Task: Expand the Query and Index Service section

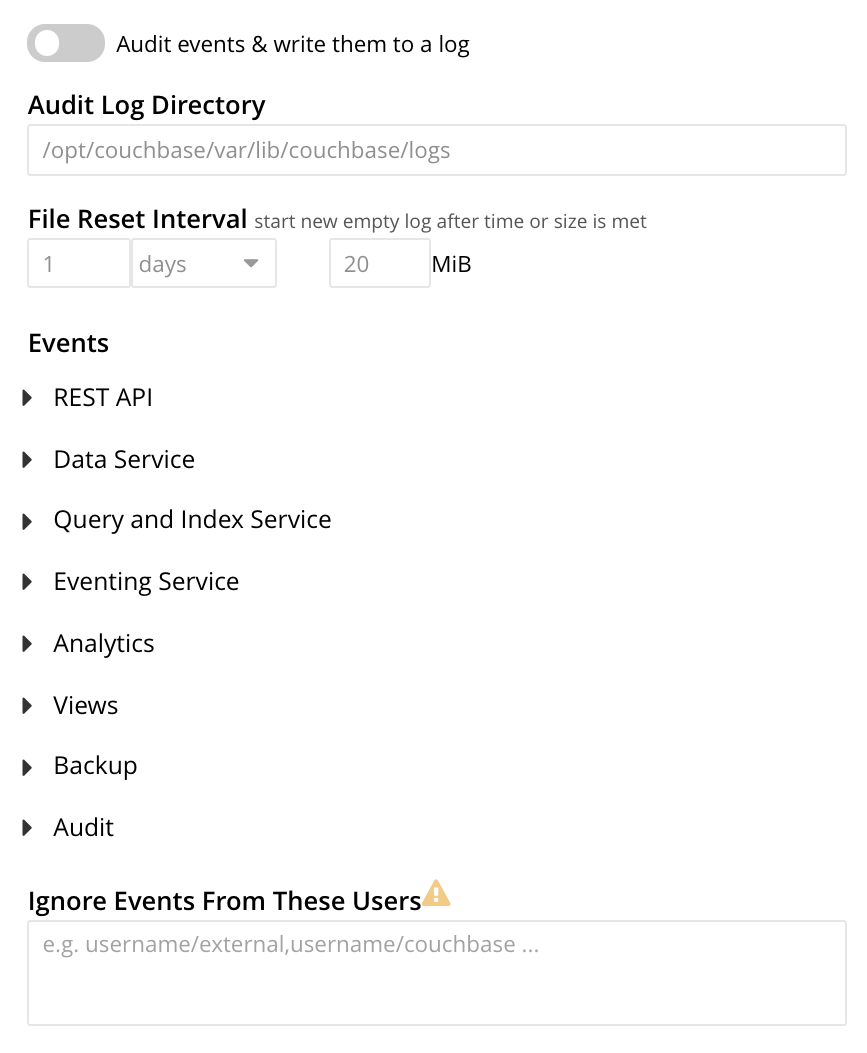Action: click(26, 520)
